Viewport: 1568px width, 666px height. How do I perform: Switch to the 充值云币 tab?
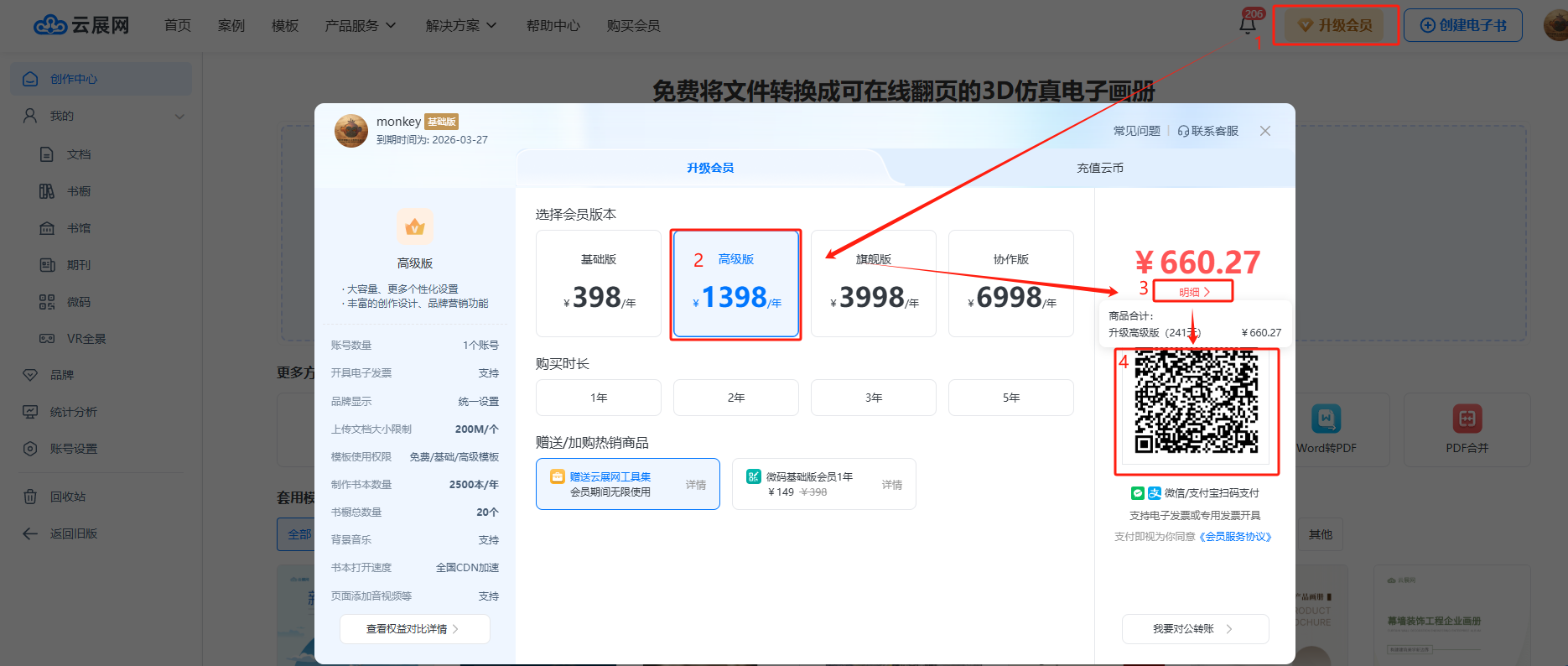(x=1099, y=168)
